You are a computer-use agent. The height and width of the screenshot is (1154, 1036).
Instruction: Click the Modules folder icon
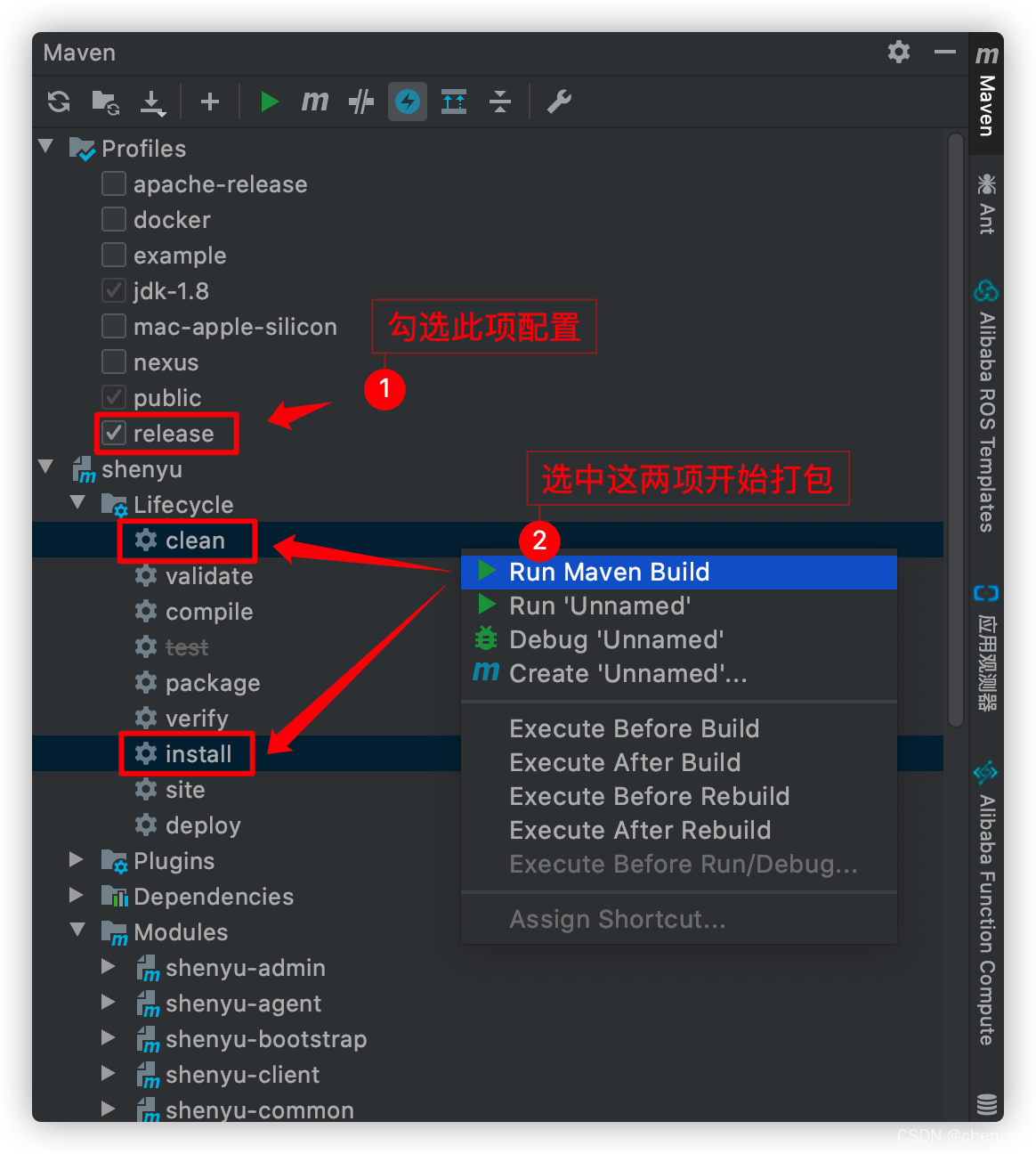(114, 932)
